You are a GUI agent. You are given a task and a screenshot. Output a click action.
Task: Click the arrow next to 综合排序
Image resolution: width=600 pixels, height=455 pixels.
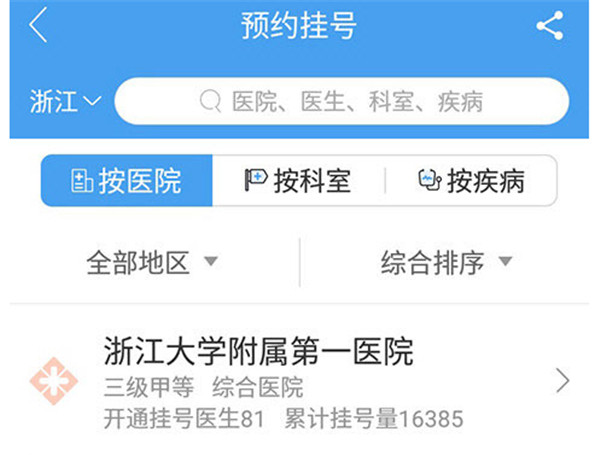tap(505, 261)
